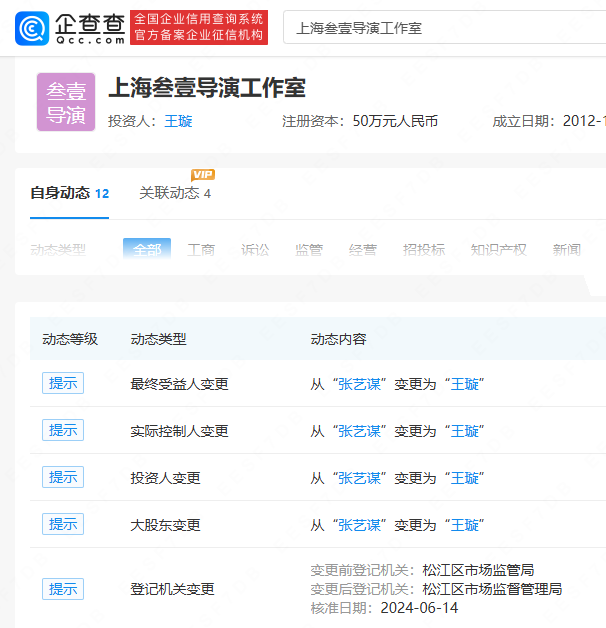Click the VIP badge above 关联动态
Image resolution: width=606 pixels, height=628 pixels.
[203, 175]
